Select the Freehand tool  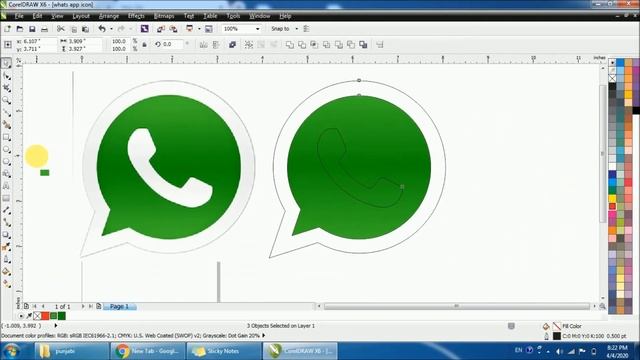(7, 113)
